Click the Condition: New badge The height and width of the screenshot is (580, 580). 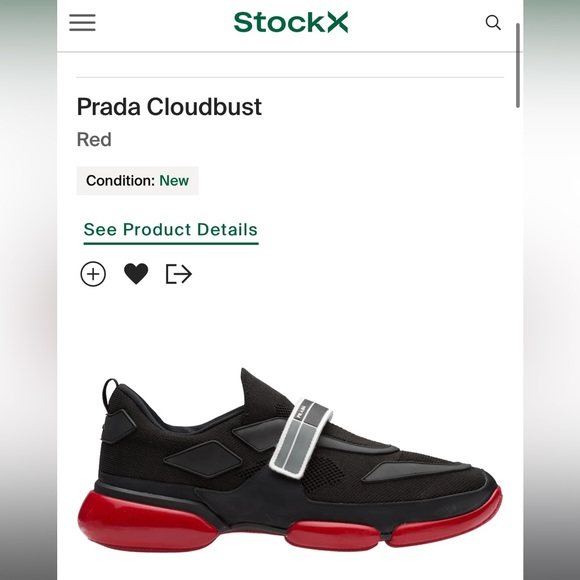137,181
